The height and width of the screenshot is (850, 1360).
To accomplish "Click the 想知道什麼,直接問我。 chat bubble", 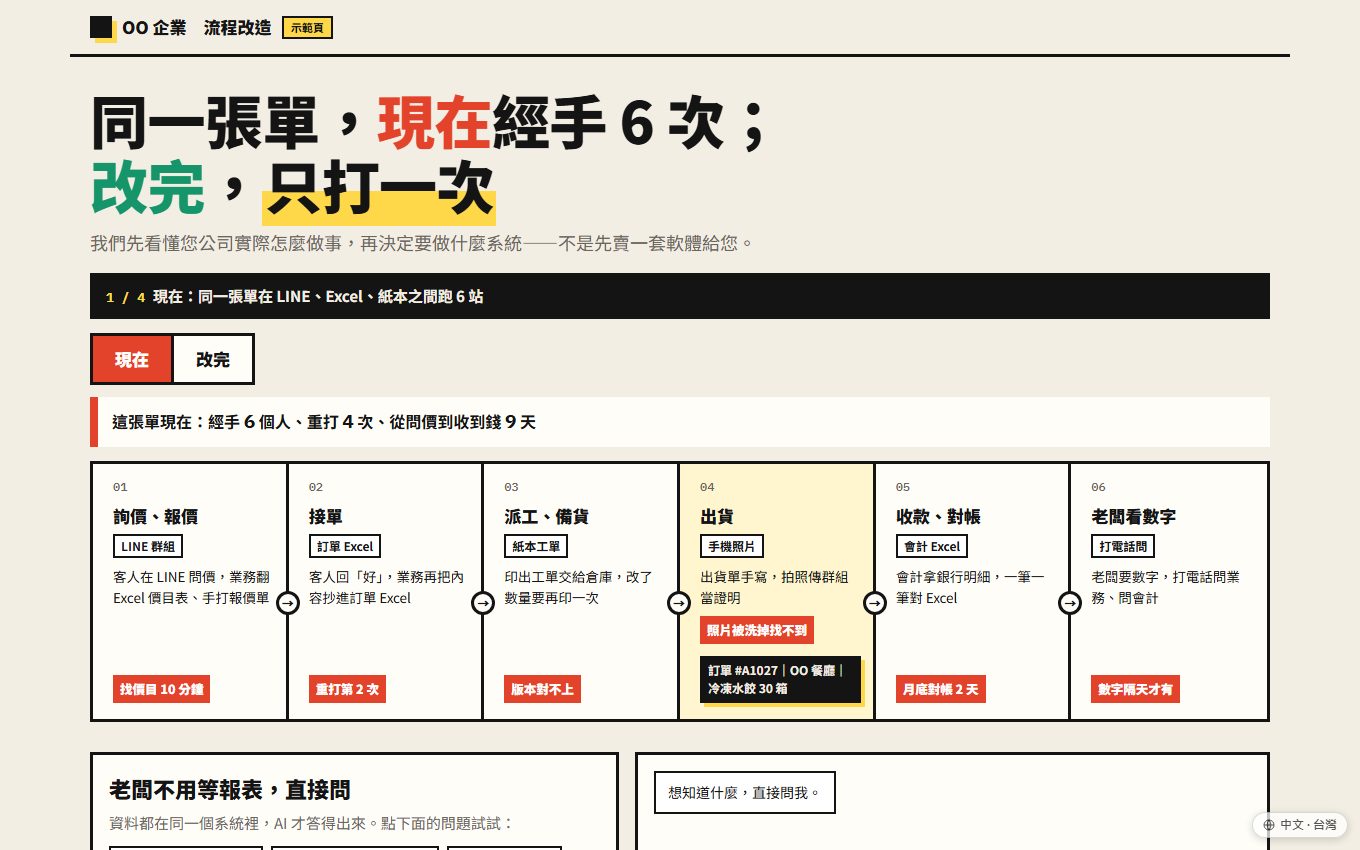I will tap(745, 792).
